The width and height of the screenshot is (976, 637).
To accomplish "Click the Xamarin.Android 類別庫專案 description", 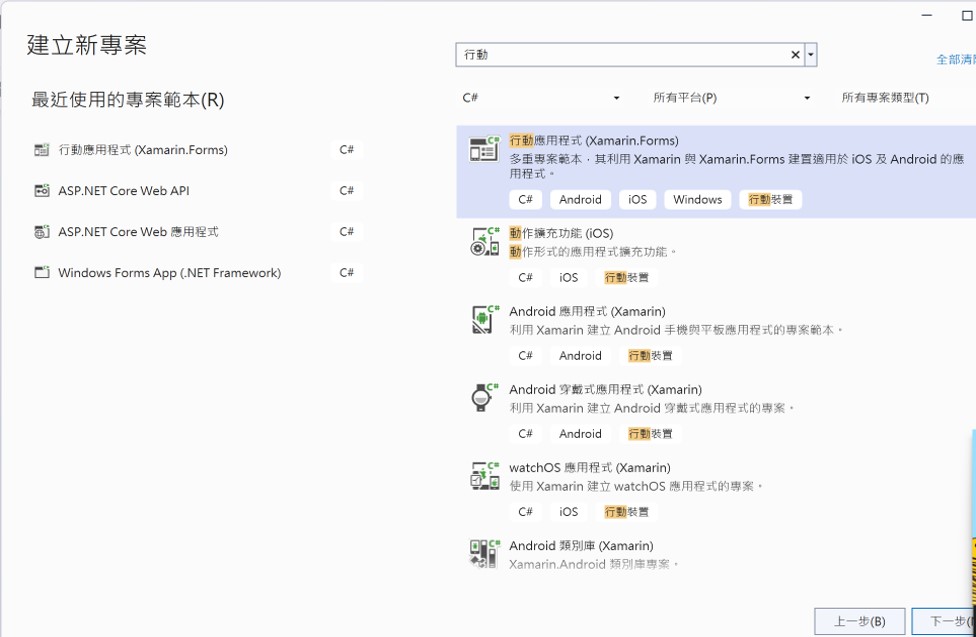I will (x=593, y=564).
